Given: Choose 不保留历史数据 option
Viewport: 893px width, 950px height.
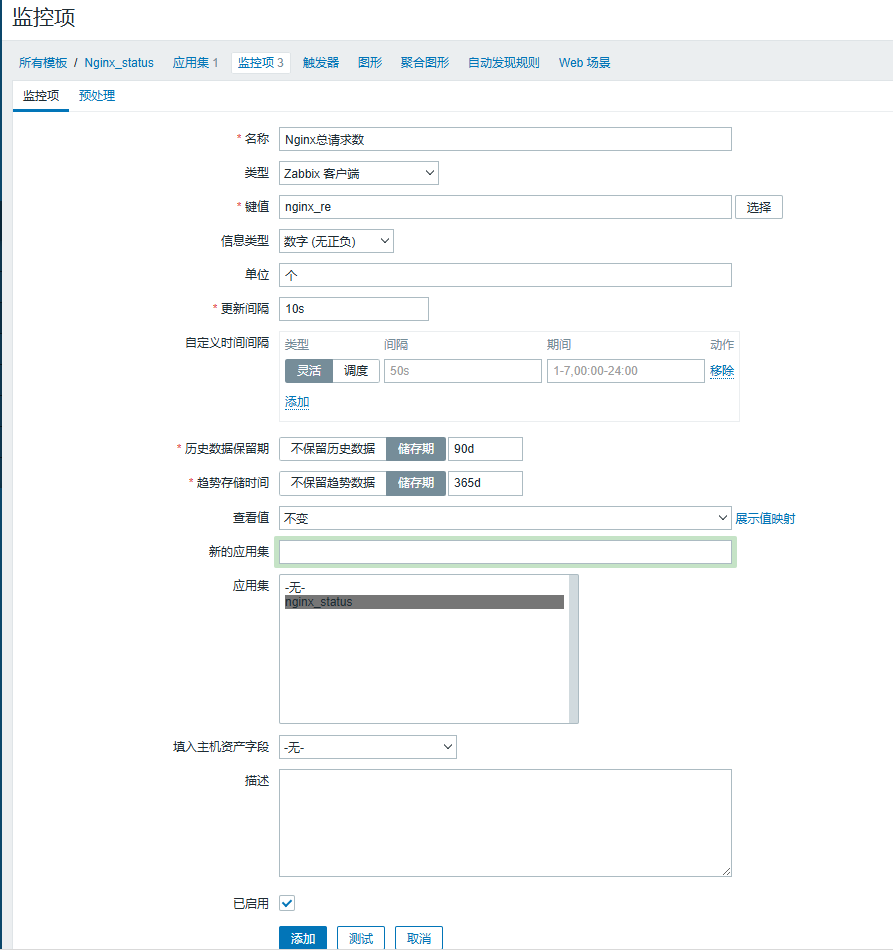Looking at the screenshot, I should (333, 449).
